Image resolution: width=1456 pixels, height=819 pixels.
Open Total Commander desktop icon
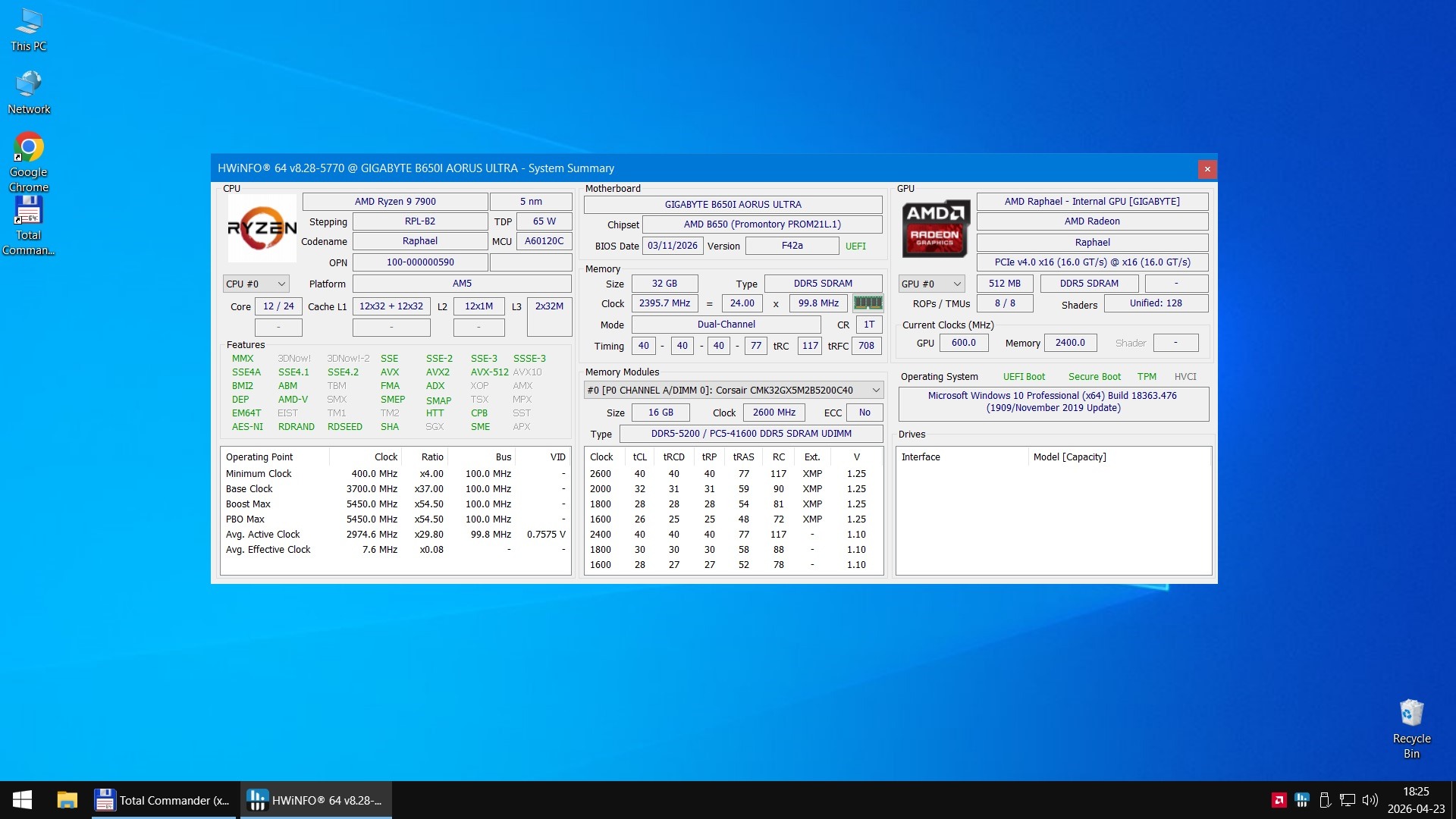point(29,212)
